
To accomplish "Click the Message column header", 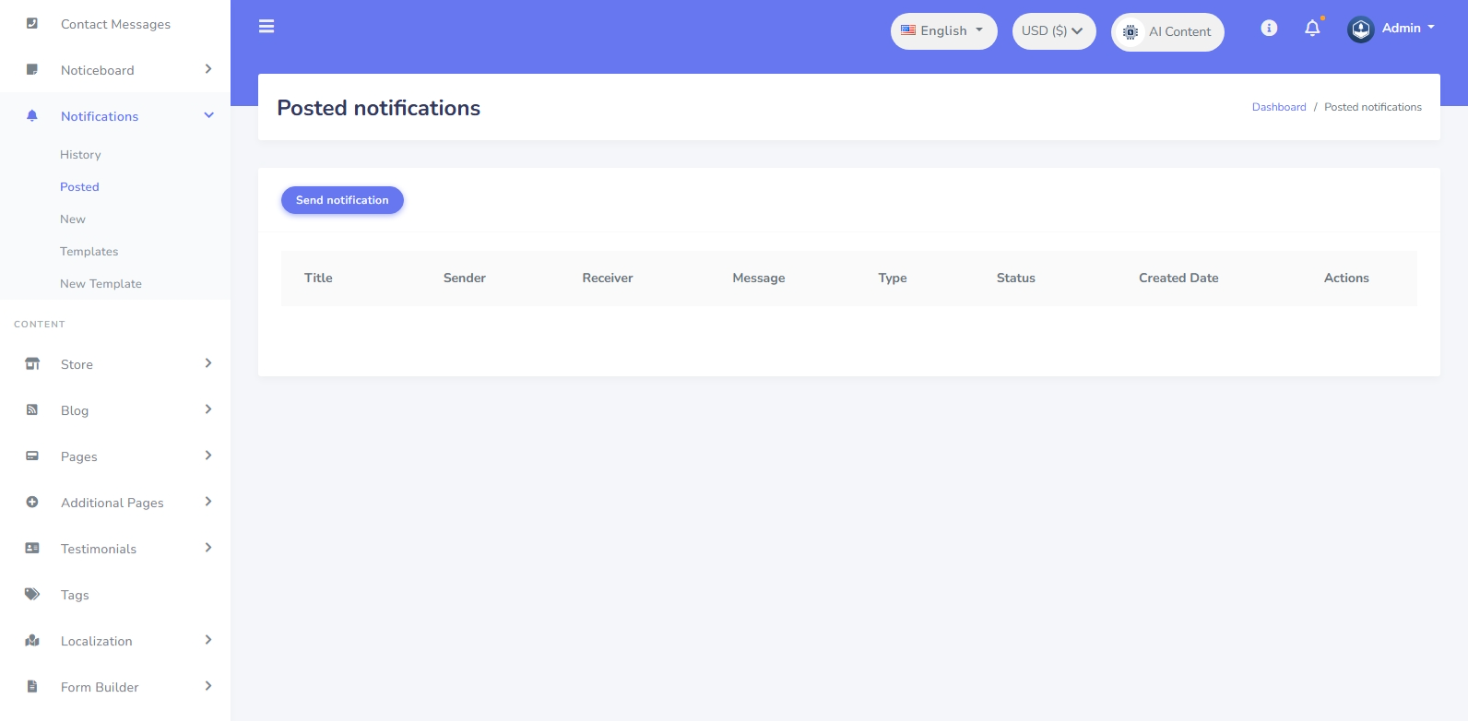I will 758,278.
